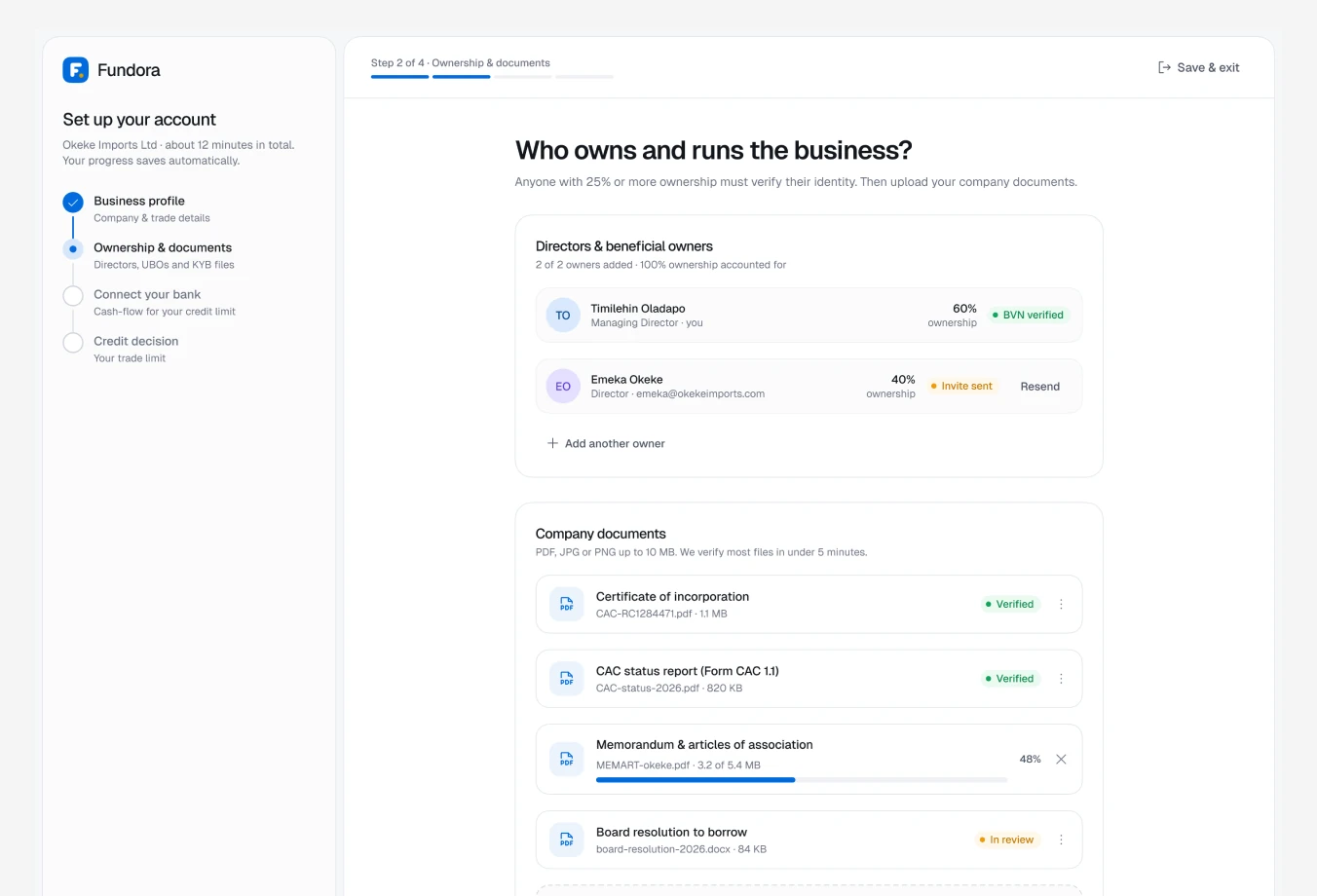1317x896 pixels.
Task: Click the plus icon beside Add another owner
Action: click(552, 443)
